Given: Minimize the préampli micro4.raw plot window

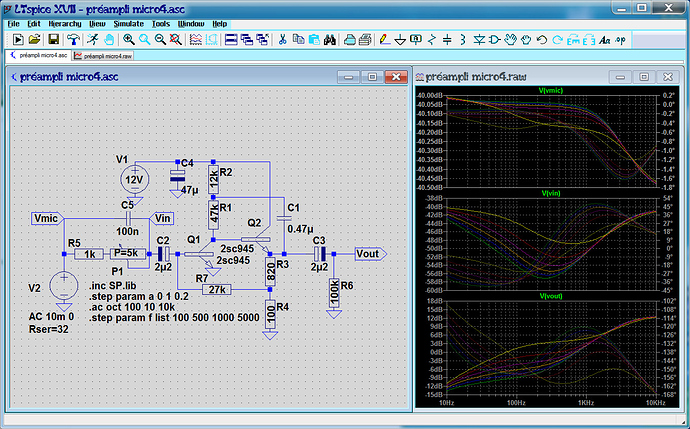Looking at the screenshot, I should (x=620, y=77).
